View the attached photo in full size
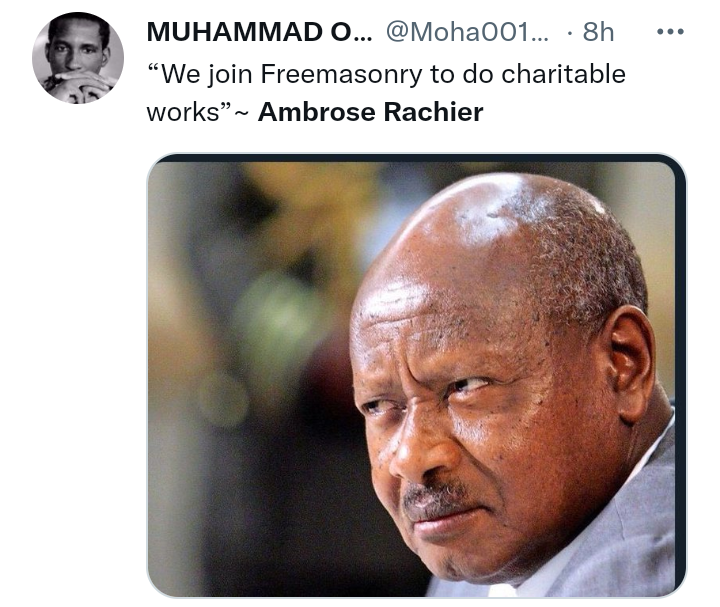Viewport: 720px width, 607px height. pyautogui.click(x=416, y=376)
